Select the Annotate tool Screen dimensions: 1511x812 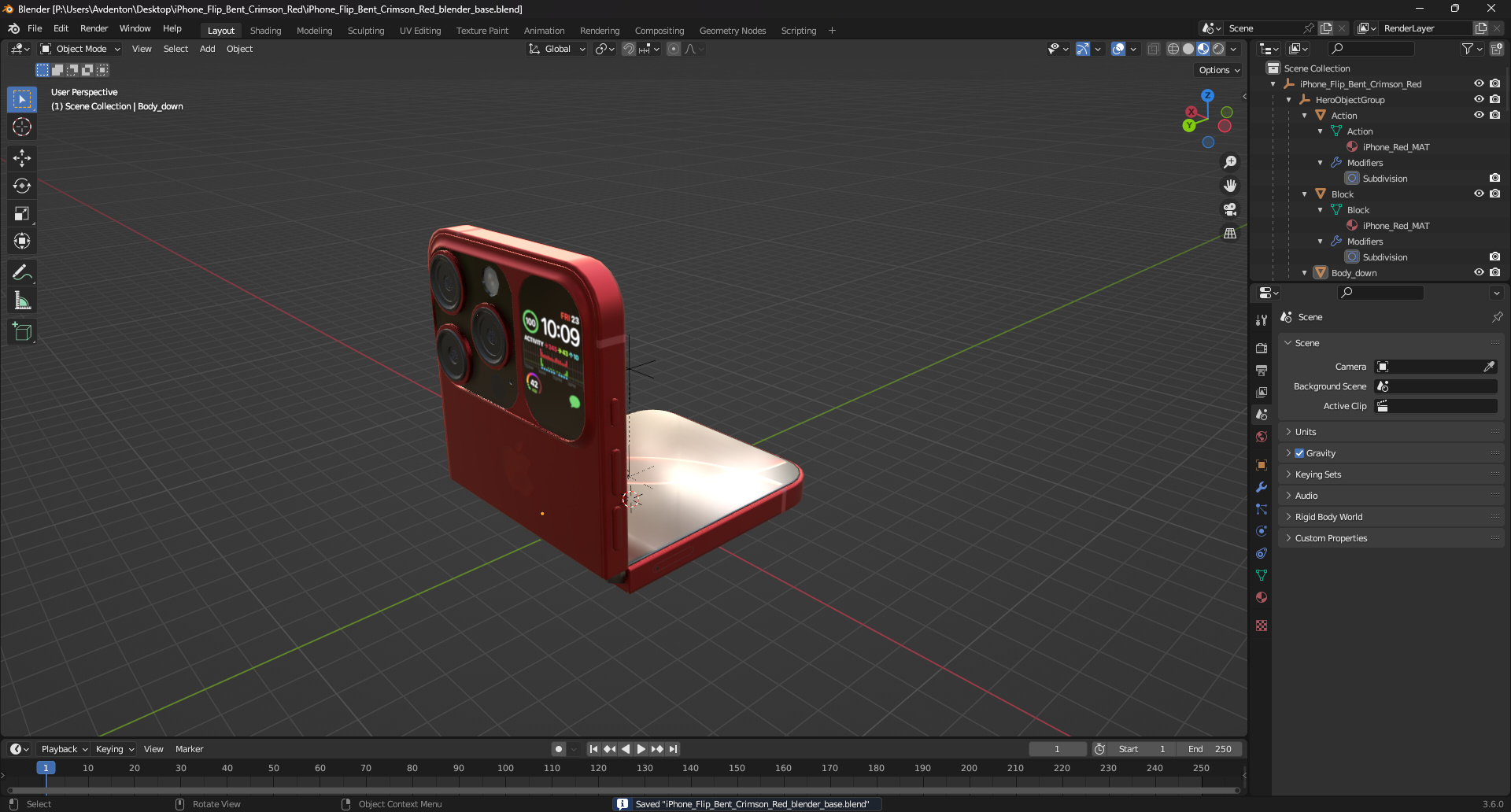click(x=22, y=273)
